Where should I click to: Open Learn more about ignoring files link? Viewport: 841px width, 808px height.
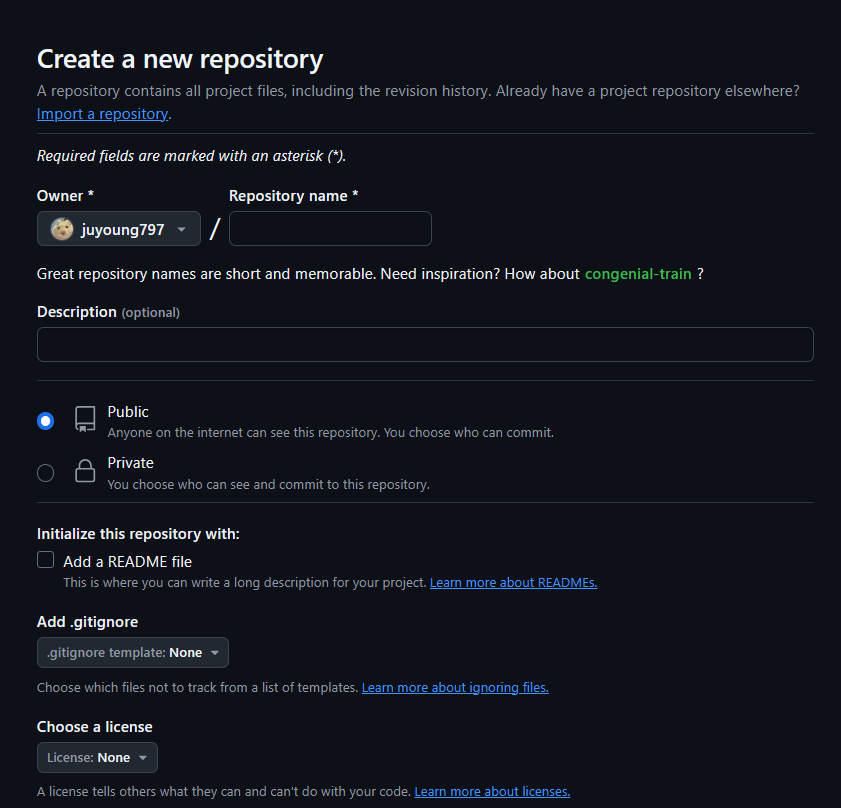(x=455, y=688)
